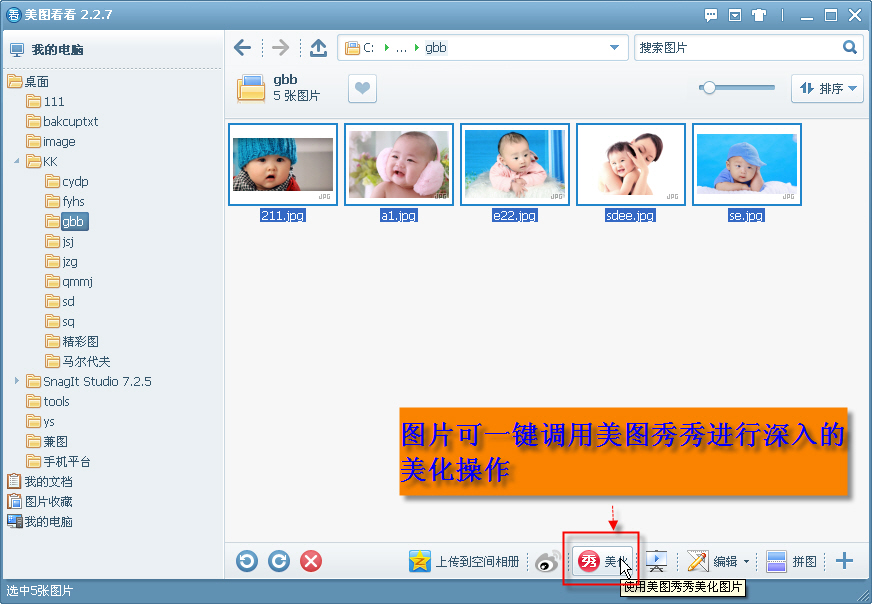This screenshot has width=872, height=604.
Task: Click the magnifier search icon
Action: pos(850,47)
